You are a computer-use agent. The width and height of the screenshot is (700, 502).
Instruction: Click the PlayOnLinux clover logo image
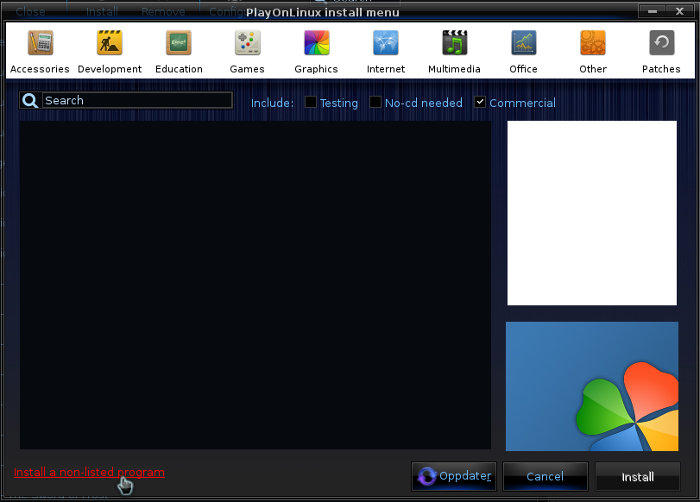(x=592, y=386)
